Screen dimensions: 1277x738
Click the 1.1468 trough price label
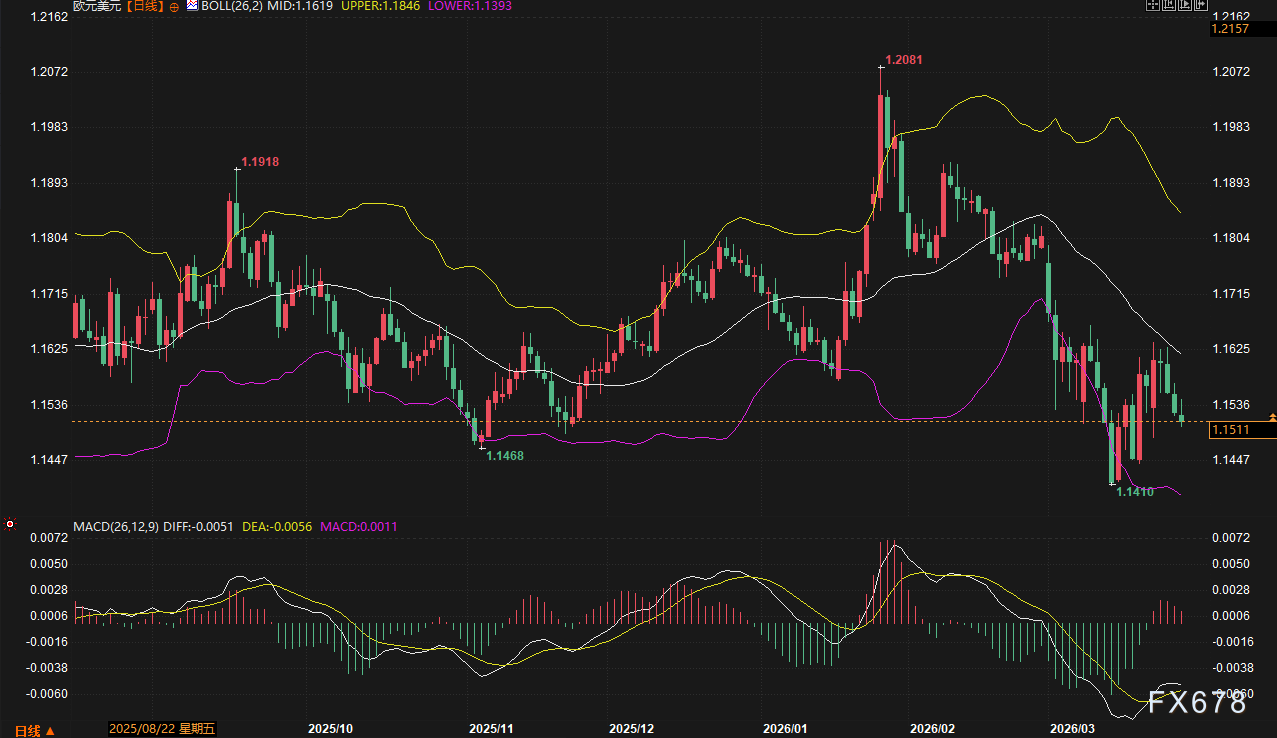coord(504,455)
